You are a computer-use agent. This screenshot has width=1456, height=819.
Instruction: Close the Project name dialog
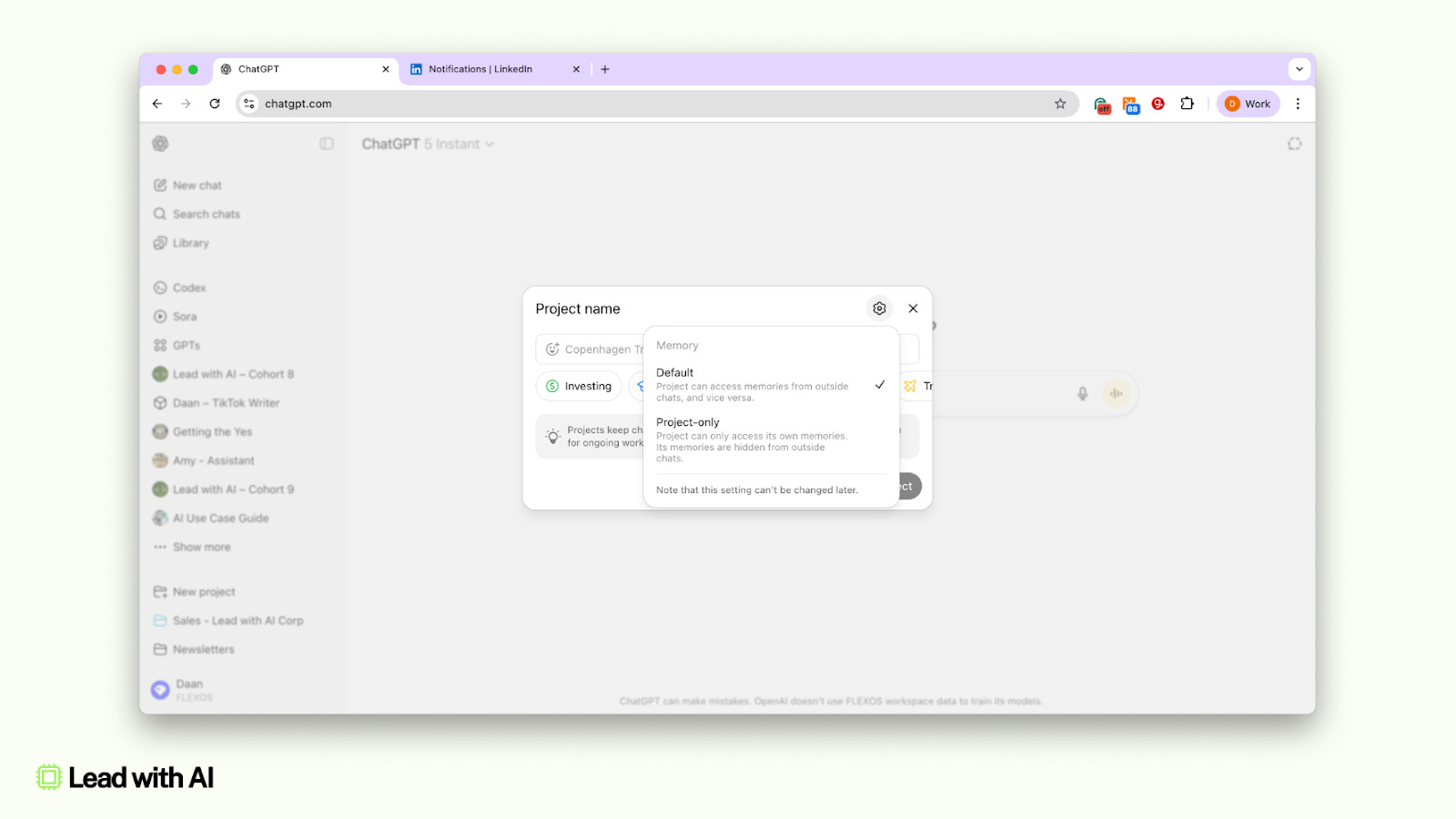click(x=913, y=308)
